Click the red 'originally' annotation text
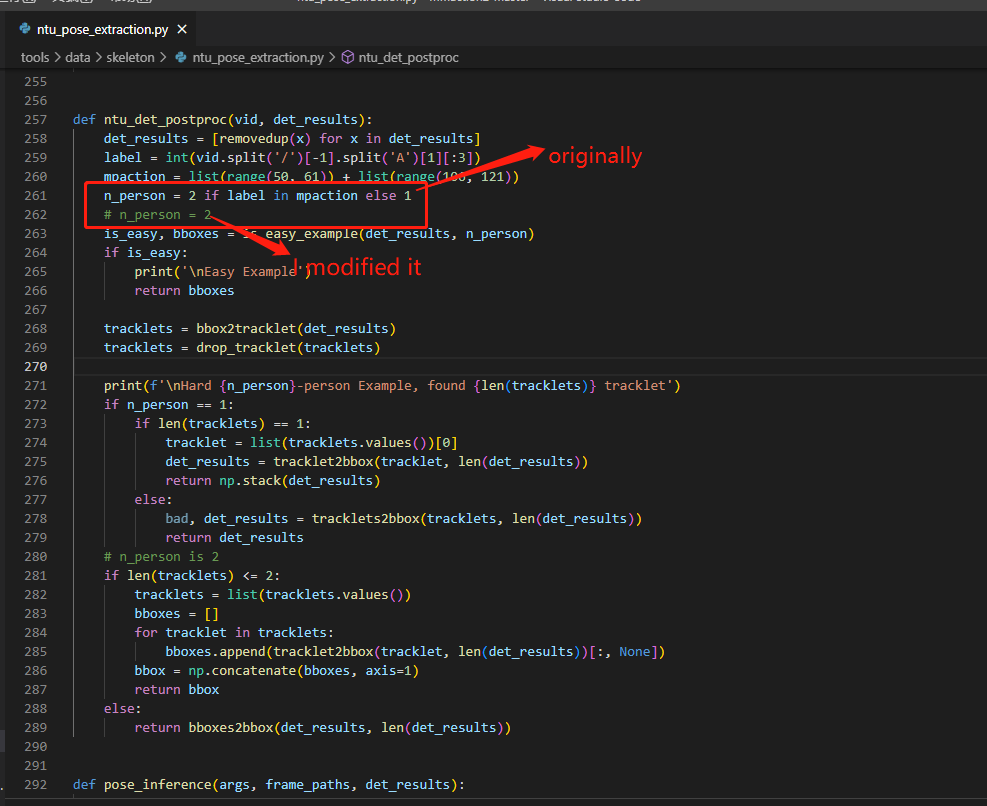Image resolution: width=987 pixels, height=806 pixels. 595,156
